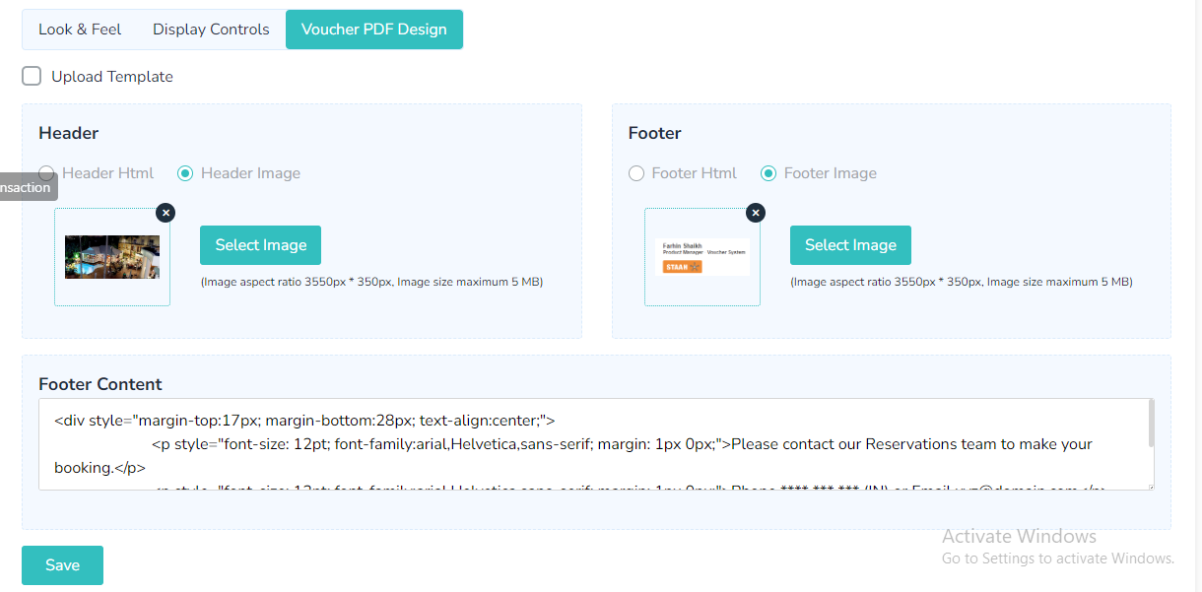
Task: Choose the Footer Html radio option
Action: pyautogui.click(x=636, y=173)
